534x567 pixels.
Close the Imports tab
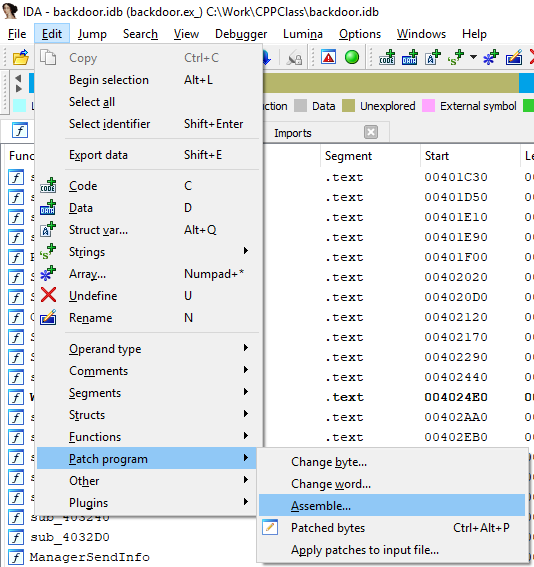(371, 132)
